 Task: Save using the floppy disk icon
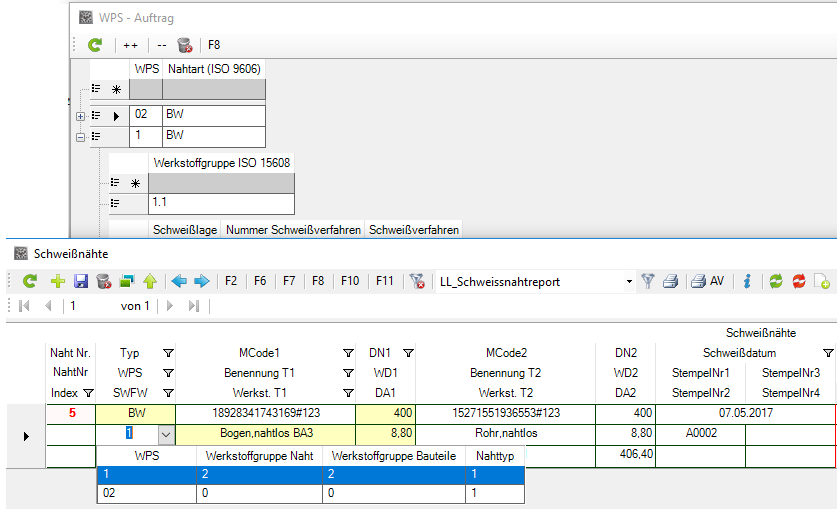80,282
